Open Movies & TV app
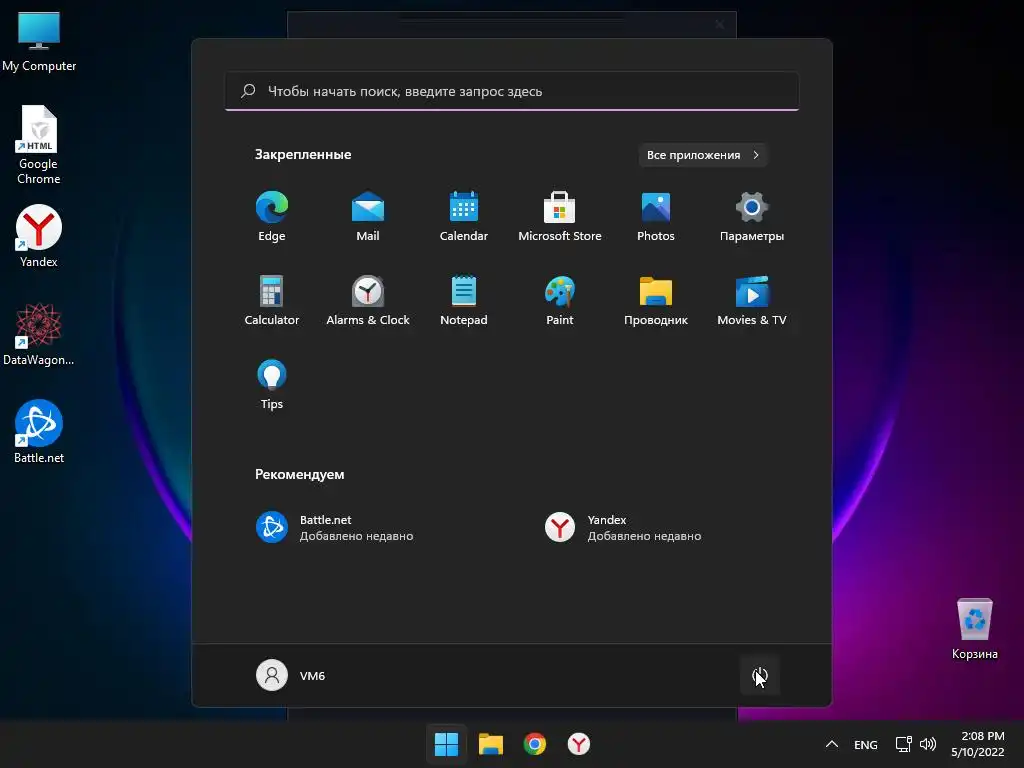 752,300
